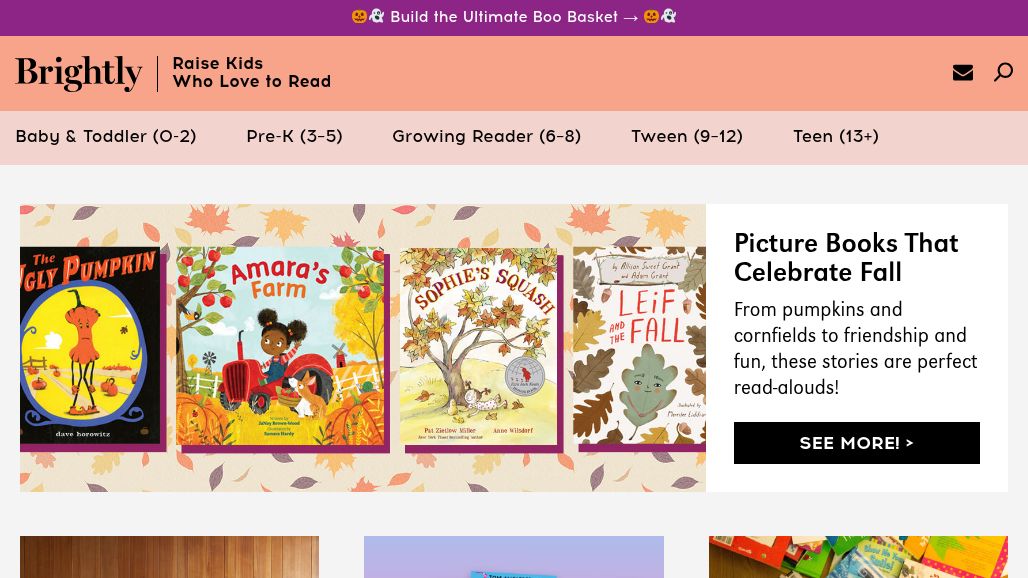Click the Sophie's Squash book cover
Viewport: 1028px width, 578px height.
[x=478, y=346]
